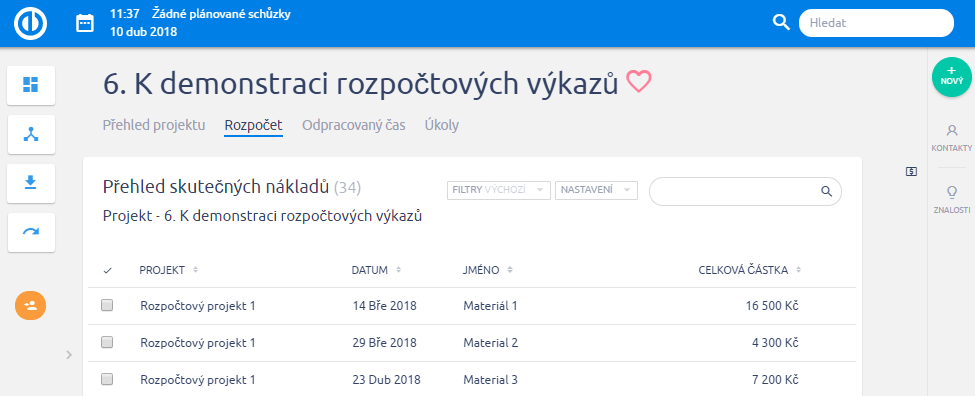975x396 pixels.
Task: Check the Materiál 1 row checkbox
Action: click(x=107, y=305)
